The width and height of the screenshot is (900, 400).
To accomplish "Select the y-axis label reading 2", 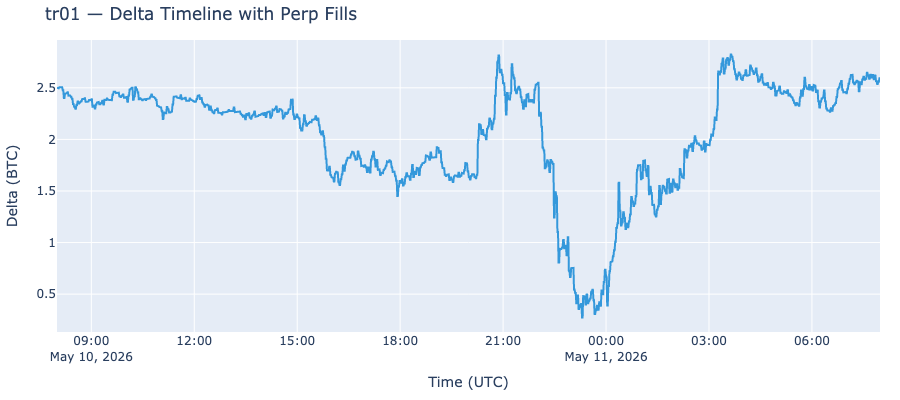I will (x=51, y=139).
